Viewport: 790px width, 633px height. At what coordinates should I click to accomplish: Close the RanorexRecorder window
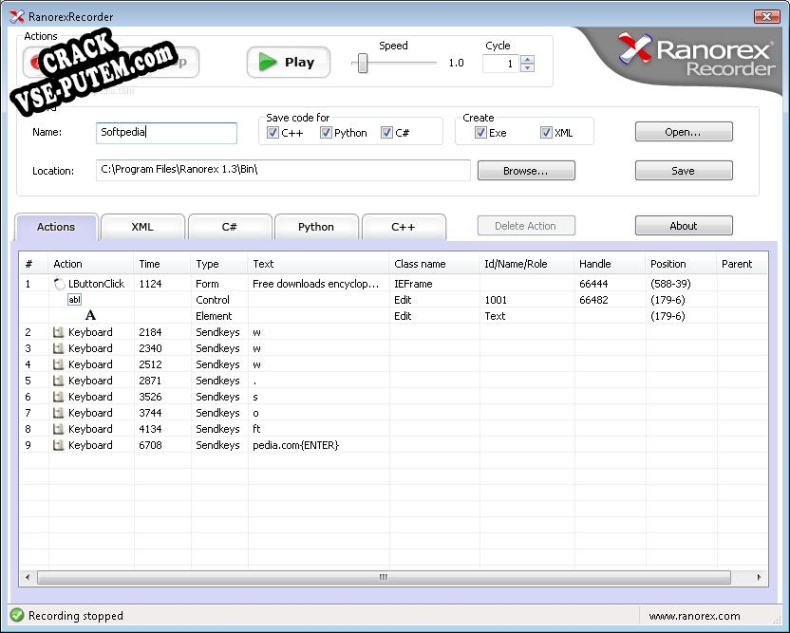click(x=767, y=17)
